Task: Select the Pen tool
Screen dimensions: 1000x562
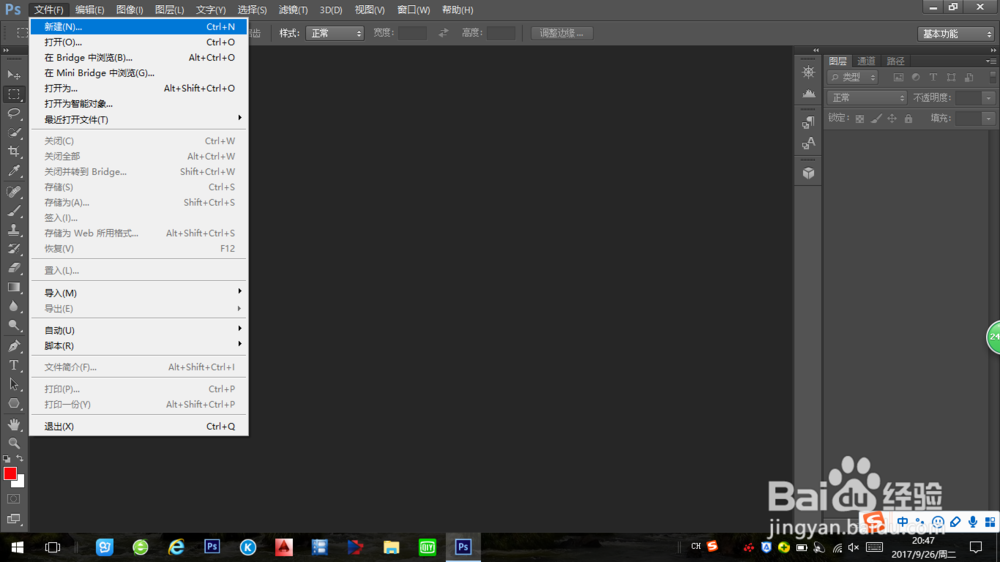Action: tap(13, 346)
